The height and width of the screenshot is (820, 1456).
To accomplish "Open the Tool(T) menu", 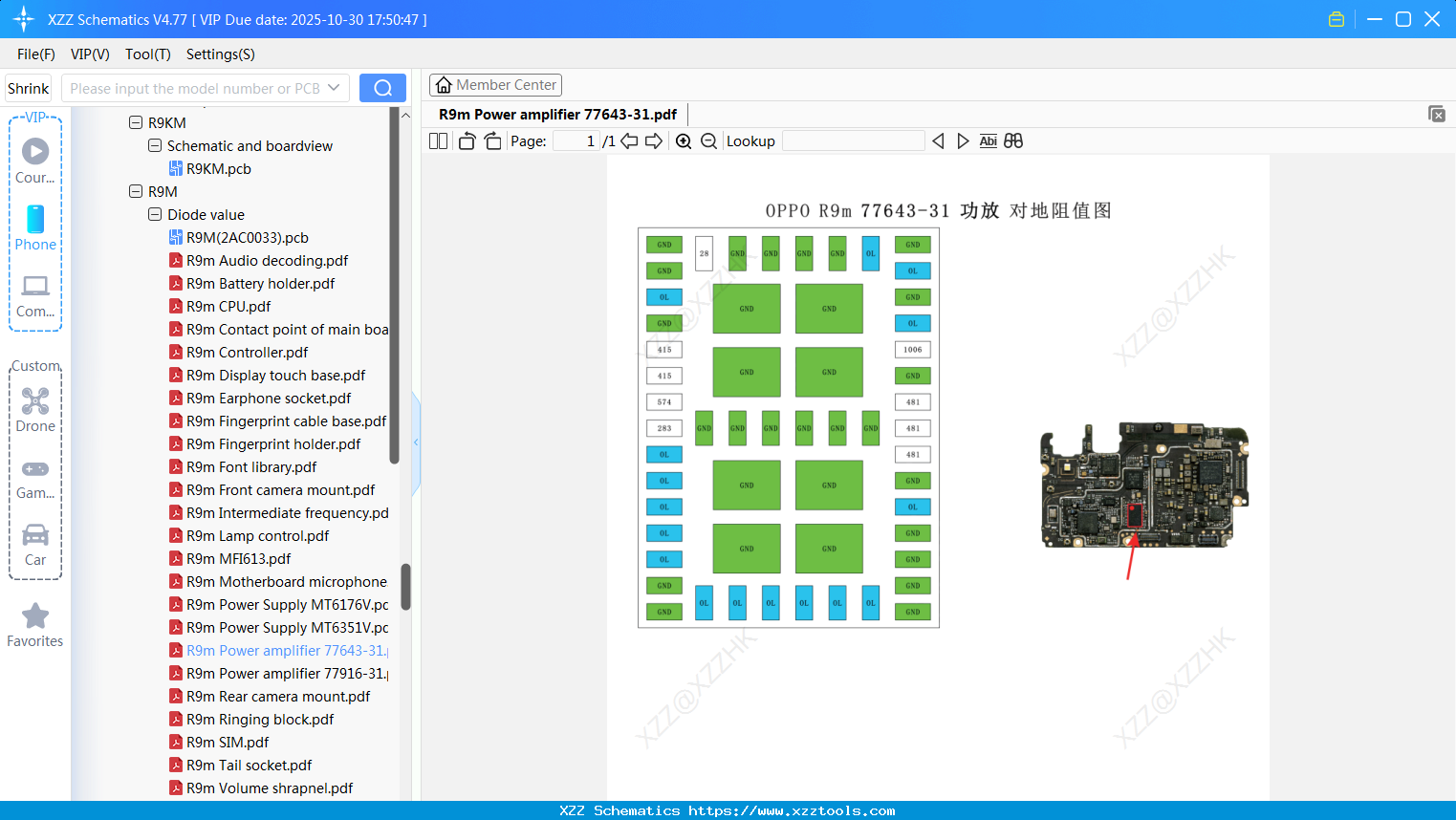I will [148, 54].
